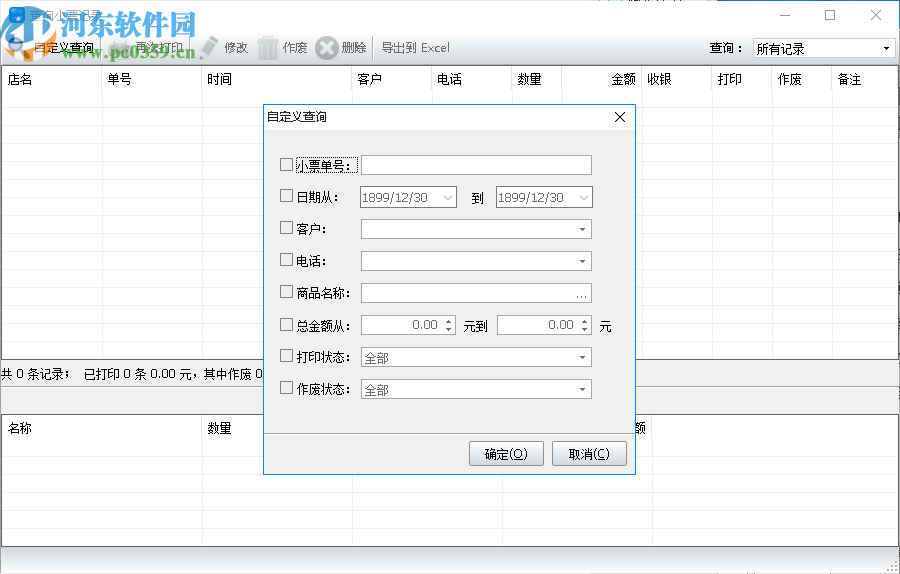Click the 作废 column header
900x574 pixels.
tap(802, 79)
